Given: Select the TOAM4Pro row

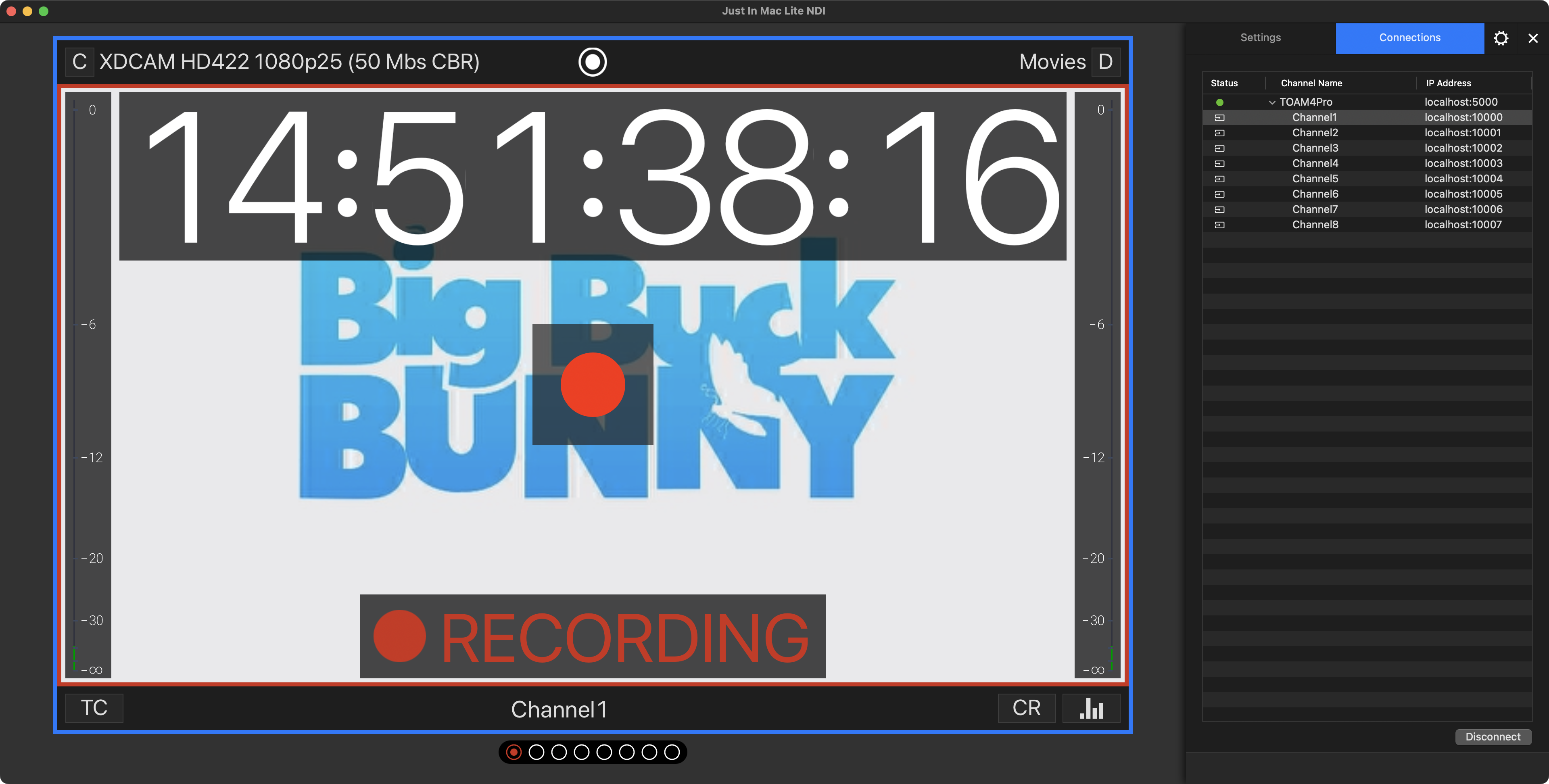Looking at the screenshot, I should pos(1367,102).
